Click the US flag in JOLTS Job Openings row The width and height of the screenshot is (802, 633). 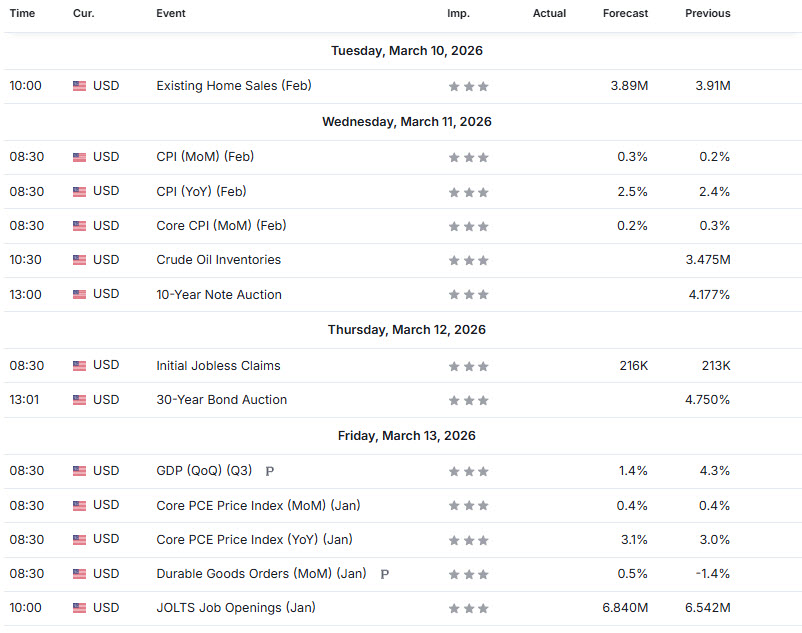79,608
